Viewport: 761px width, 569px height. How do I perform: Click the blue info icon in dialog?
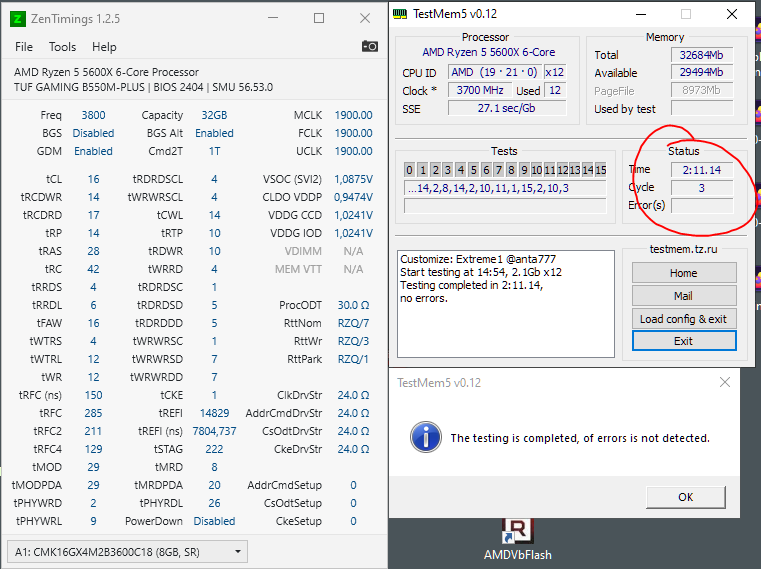(426, 437)
